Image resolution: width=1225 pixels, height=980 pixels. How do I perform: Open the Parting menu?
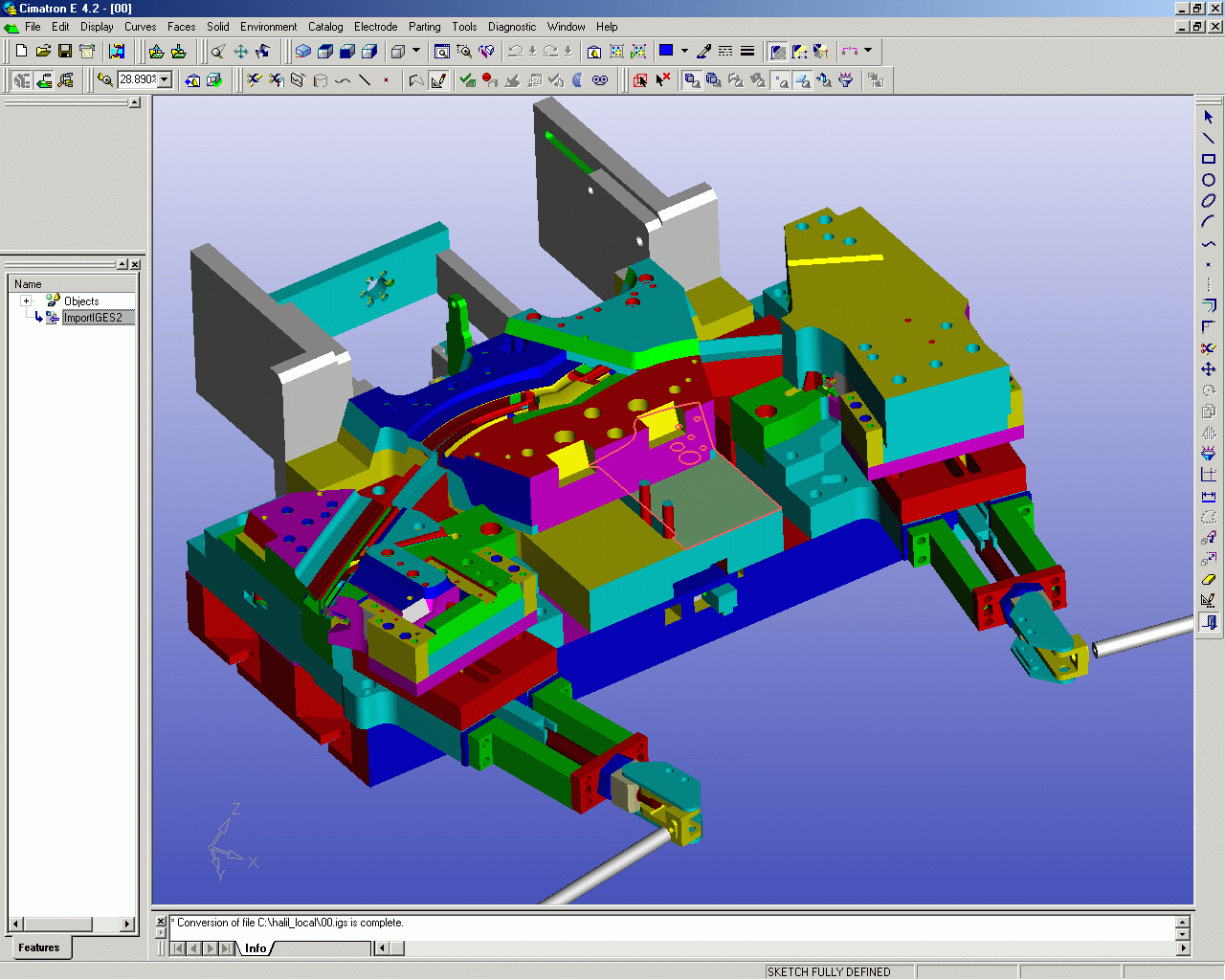click(424, 27)
